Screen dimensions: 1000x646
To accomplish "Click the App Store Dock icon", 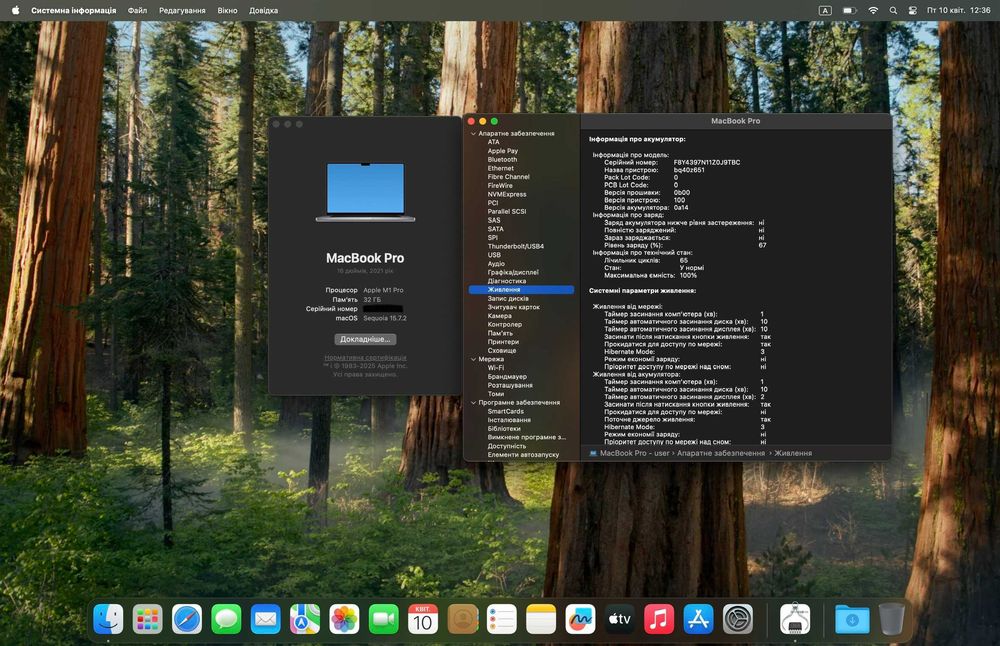I will 698,619.
